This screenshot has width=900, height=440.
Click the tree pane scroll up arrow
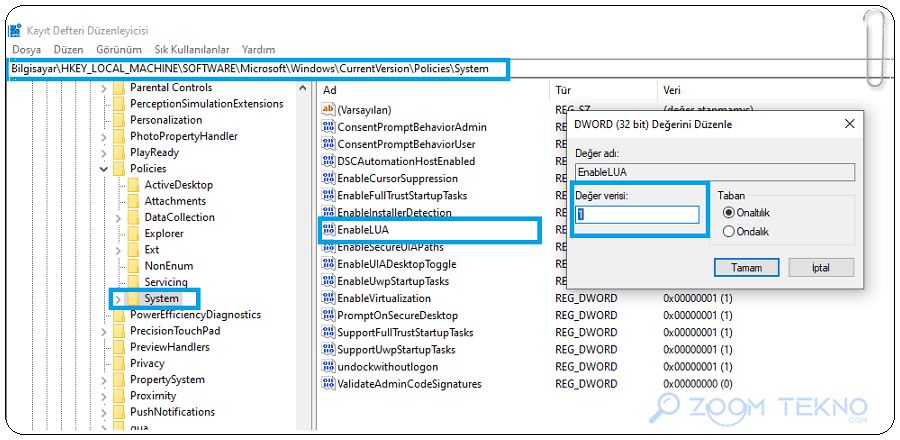[302, 88]
